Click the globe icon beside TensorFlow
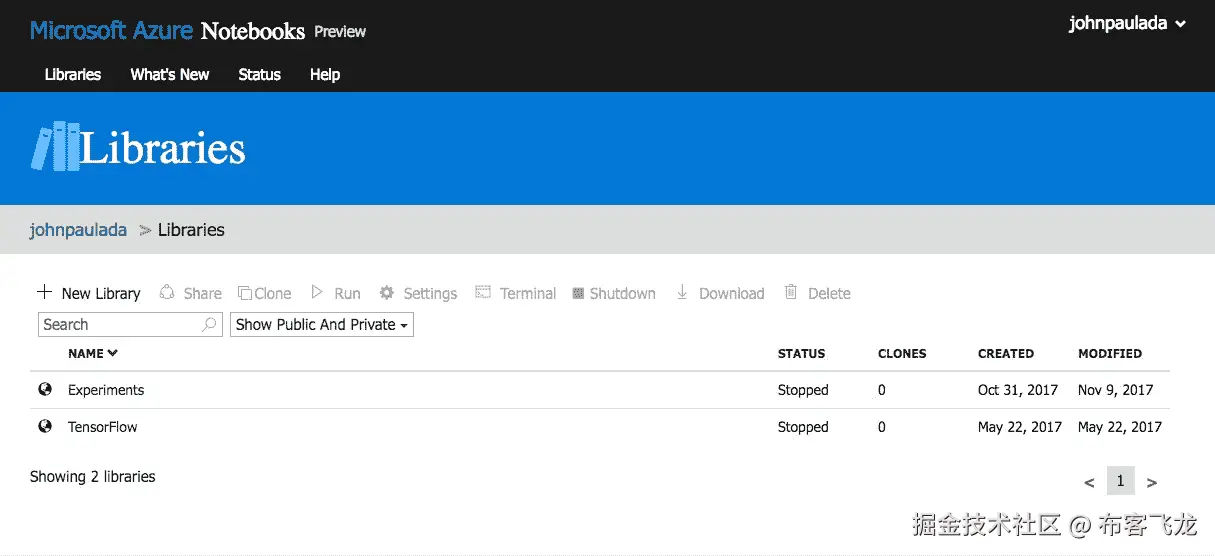Viewport: 1215px width, 556px height. pyautogui.click(x=45, y=426)
